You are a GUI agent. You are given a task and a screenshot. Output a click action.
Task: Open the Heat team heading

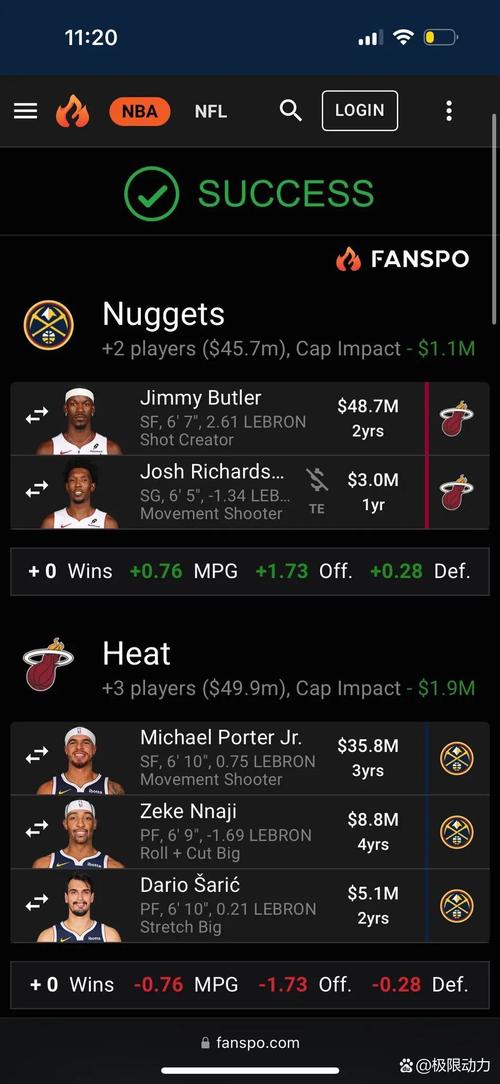pyautogui.click(x=136, y=653)
